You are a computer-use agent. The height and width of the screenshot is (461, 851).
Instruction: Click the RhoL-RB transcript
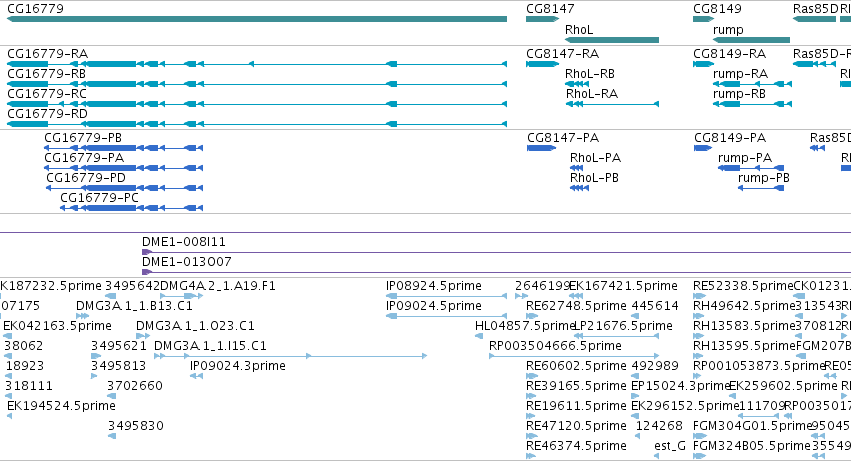tap(577, 84)
